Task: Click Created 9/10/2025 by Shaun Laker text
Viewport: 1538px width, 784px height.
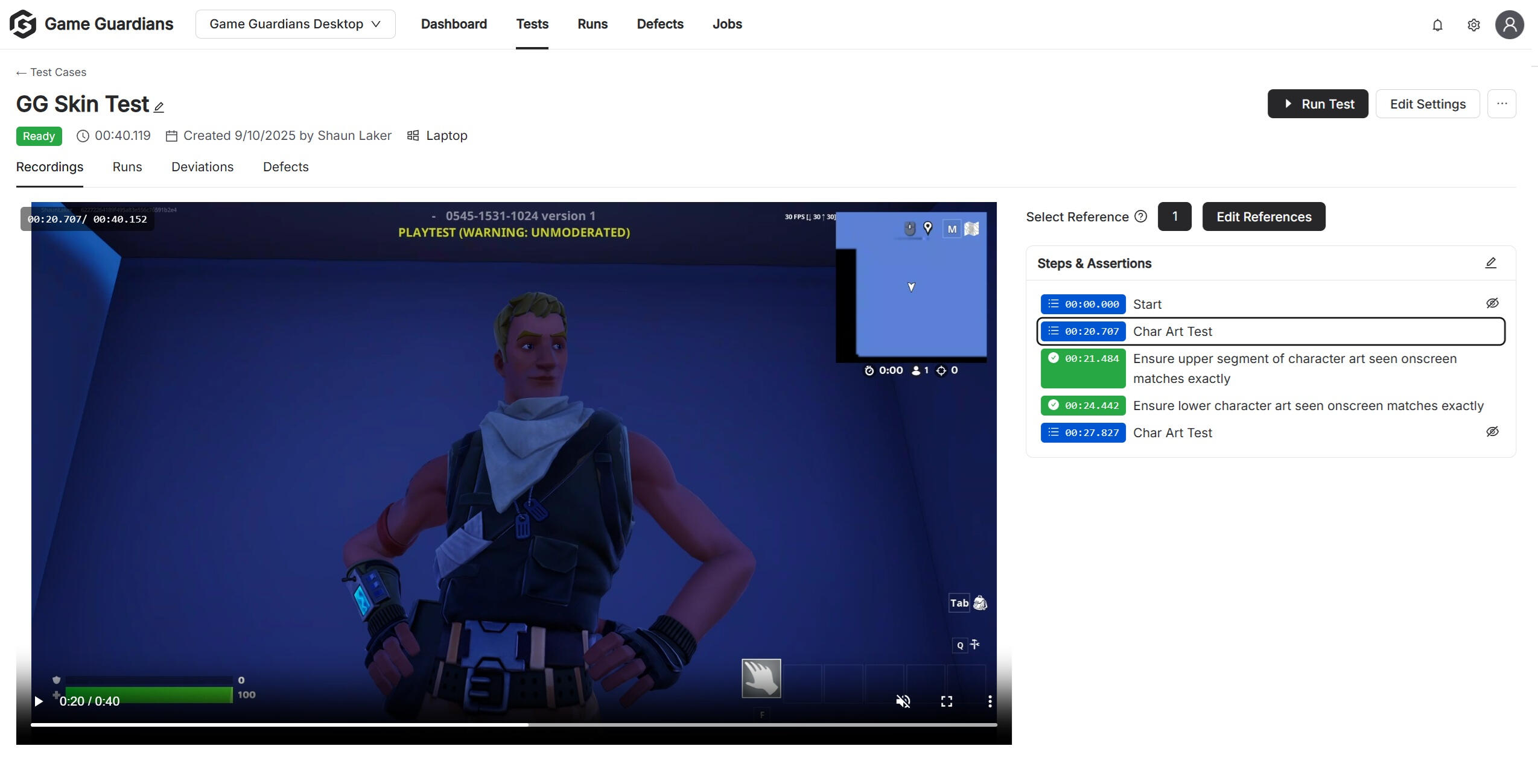Action: [287, 136]
